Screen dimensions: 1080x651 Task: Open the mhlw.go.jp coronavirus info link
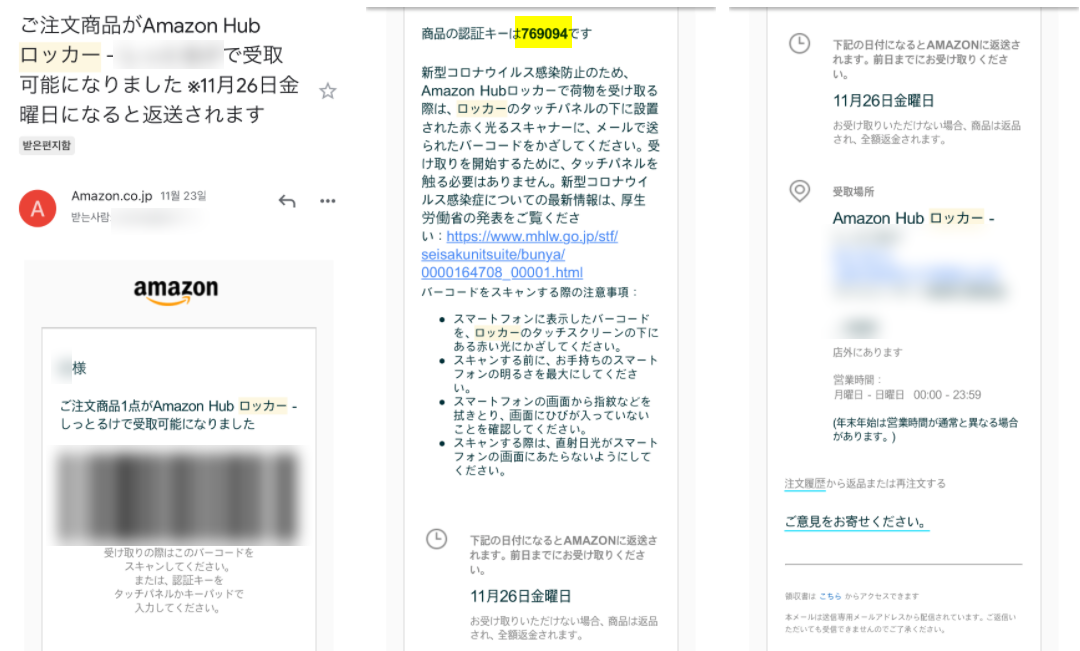(x=520, y=254)
